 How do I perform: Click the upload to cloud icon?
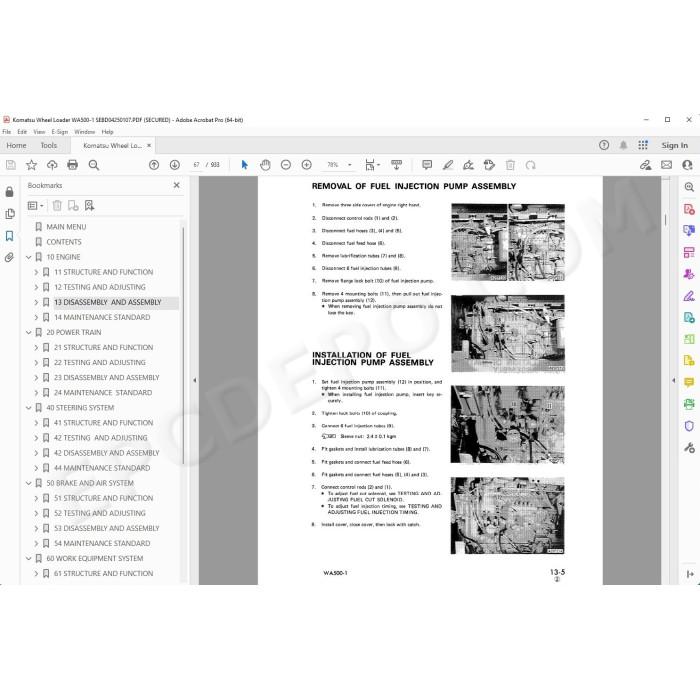[52, 165]
